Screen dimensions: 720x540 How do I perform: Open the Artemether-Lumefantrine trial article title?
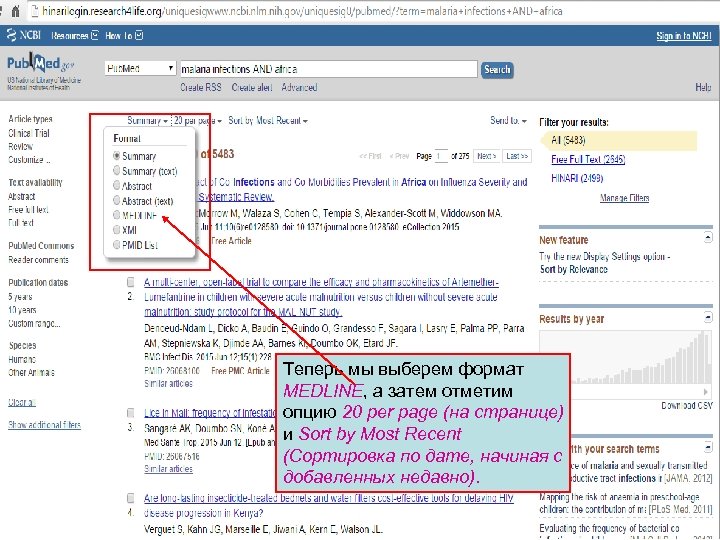(321, 297)
